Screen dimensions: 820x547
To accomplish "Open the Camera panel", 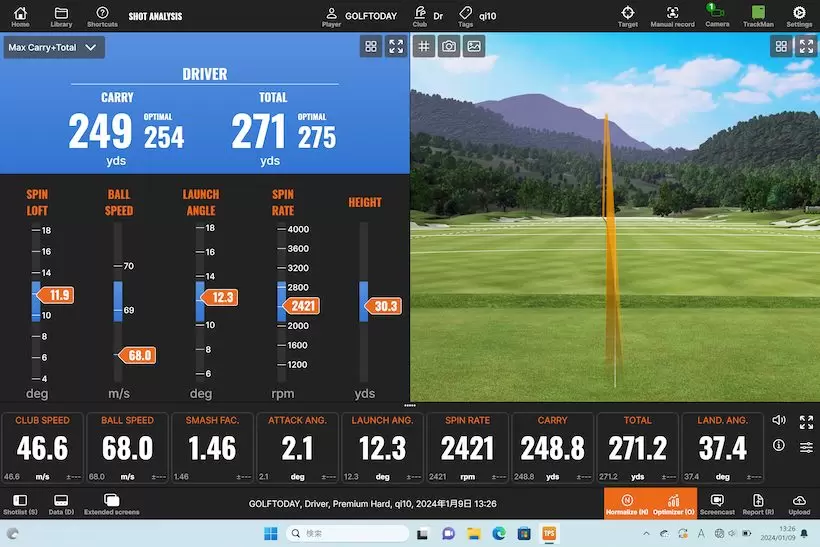I will pyautogui.click(x=716, y=14).
